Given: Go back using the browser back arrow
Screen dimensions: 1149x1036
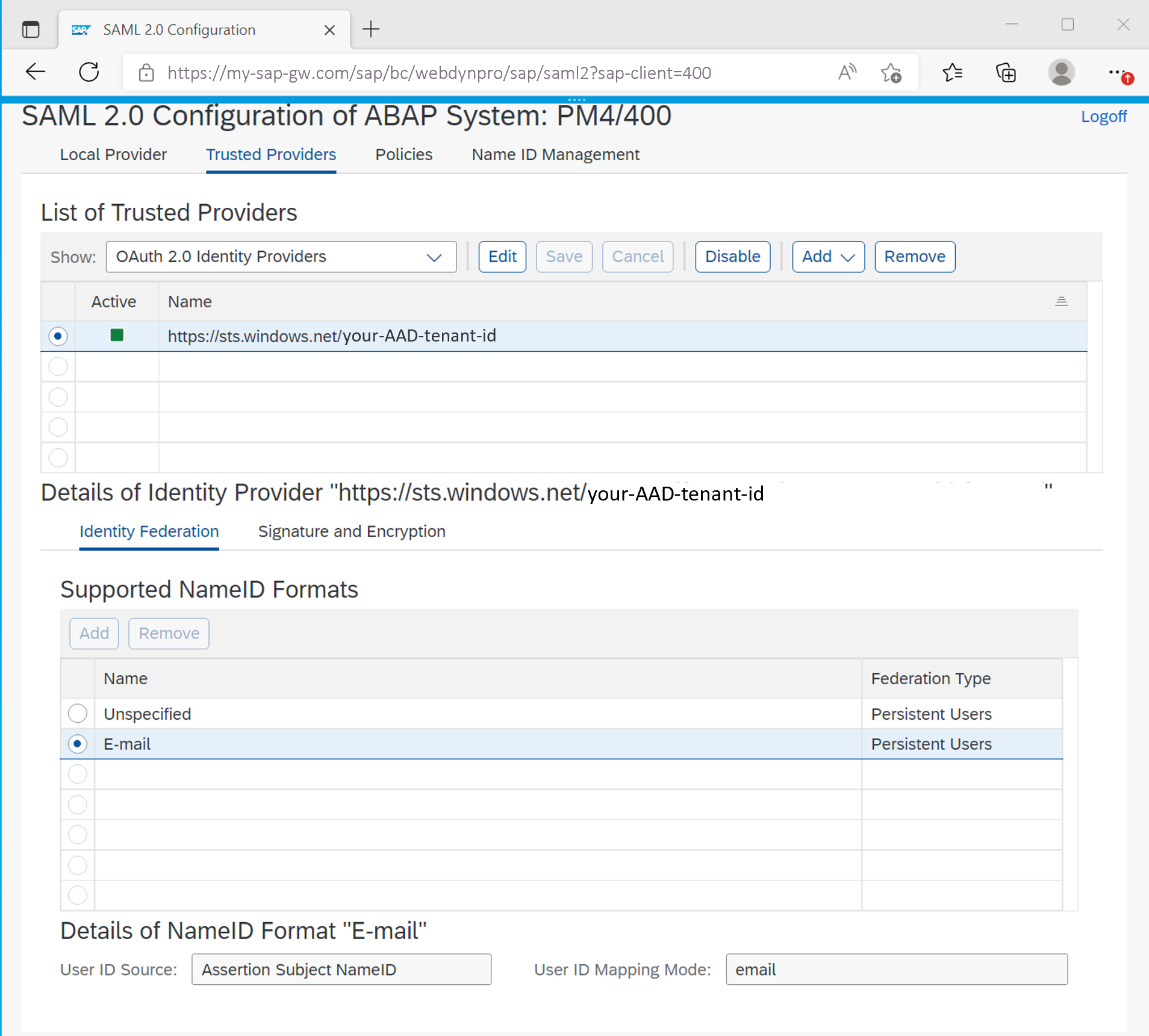Looking at the screenshot, I should [x=36, y=72].
